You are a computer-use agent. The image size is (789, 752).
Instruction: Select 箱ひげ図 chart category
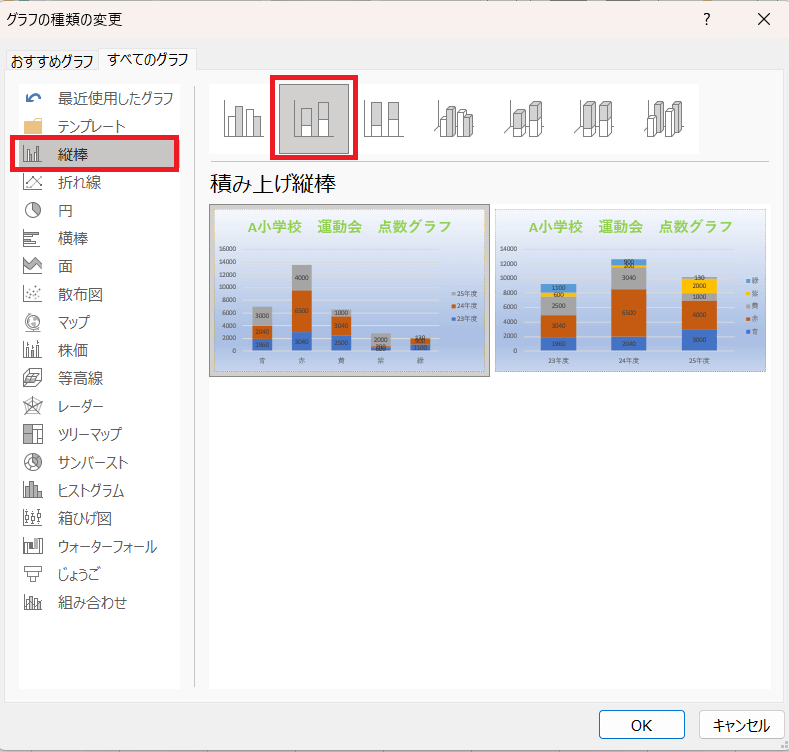(99, 518)
